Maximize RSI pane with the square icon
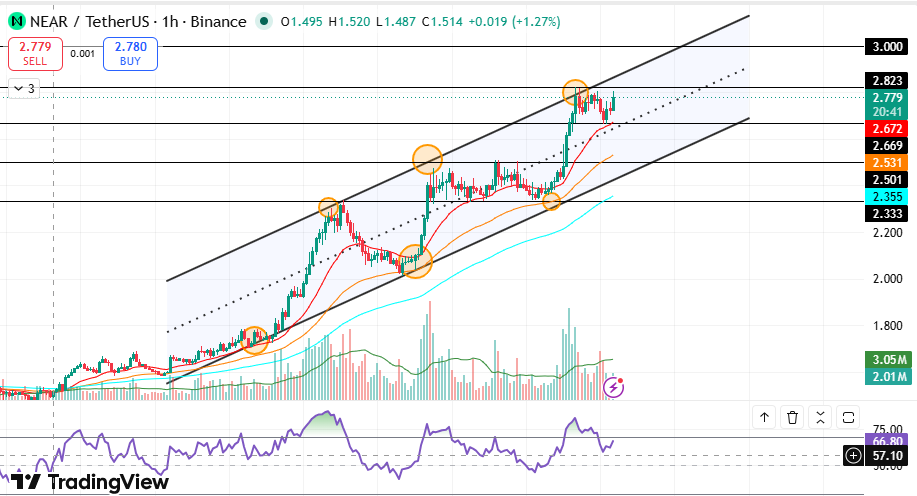Viewport: 917px width, 496px height. [848, 418]
